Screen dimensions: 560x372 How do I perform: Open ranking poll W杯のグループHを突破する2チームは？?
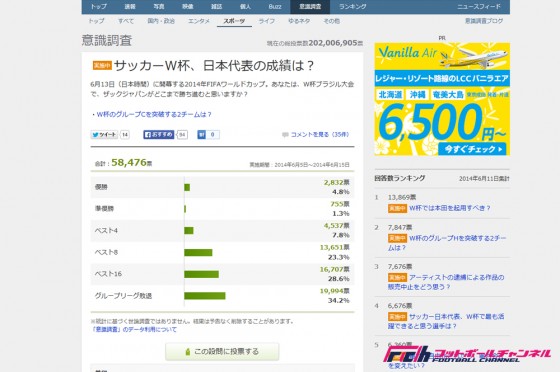(447, 243)
